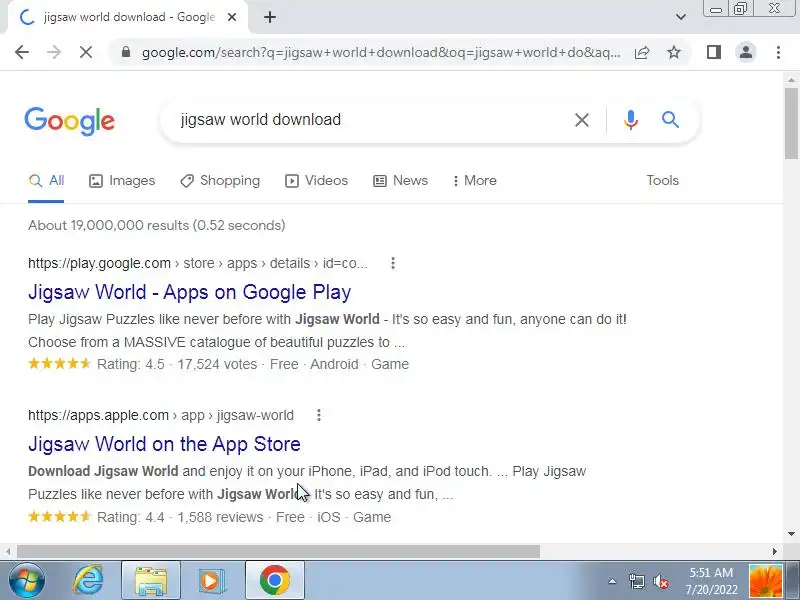Click the Chrome taskbar icon
The width and height of the screenshot is (800, 600).
tap(274, 581)
